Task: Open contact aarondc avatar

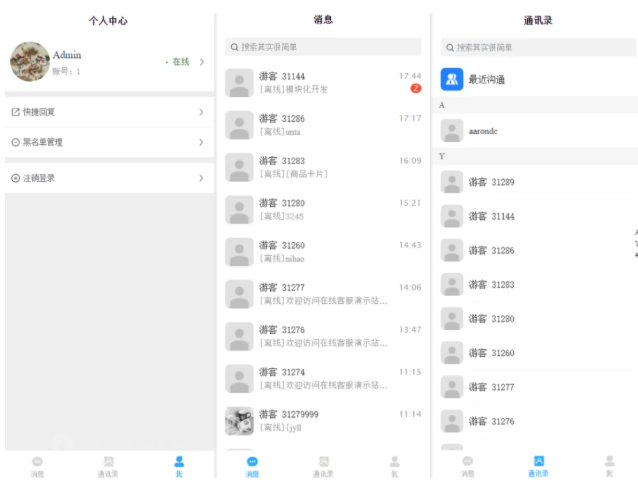Action: tap(452, 131)
